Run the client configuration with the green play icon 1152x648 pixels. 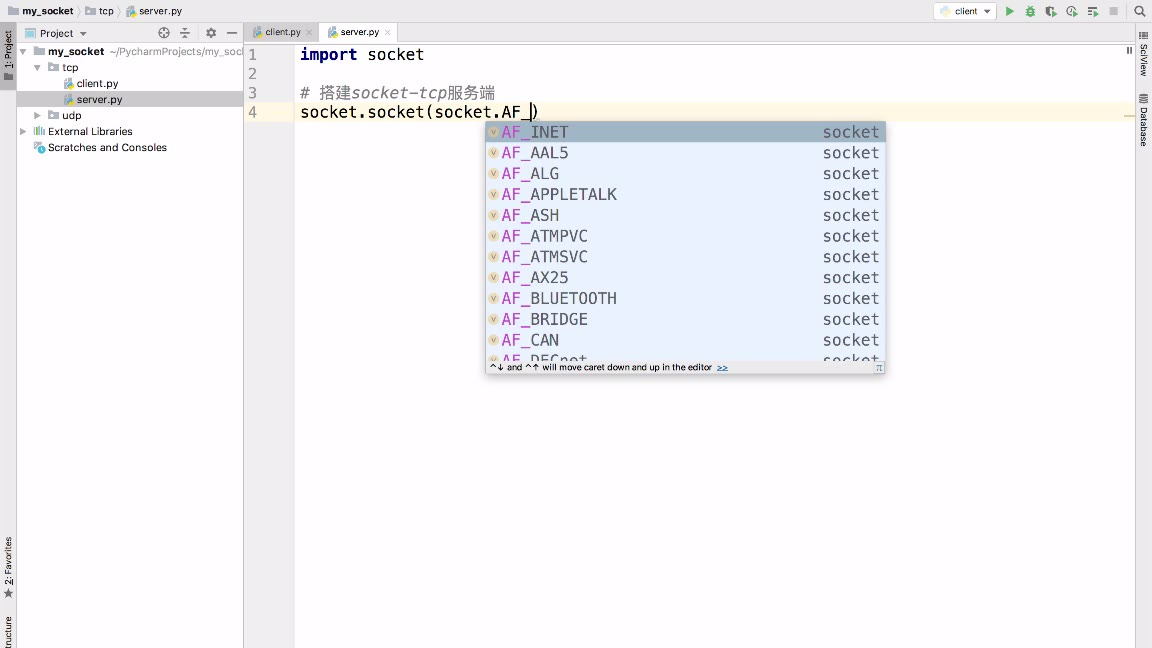(1010, 12)
